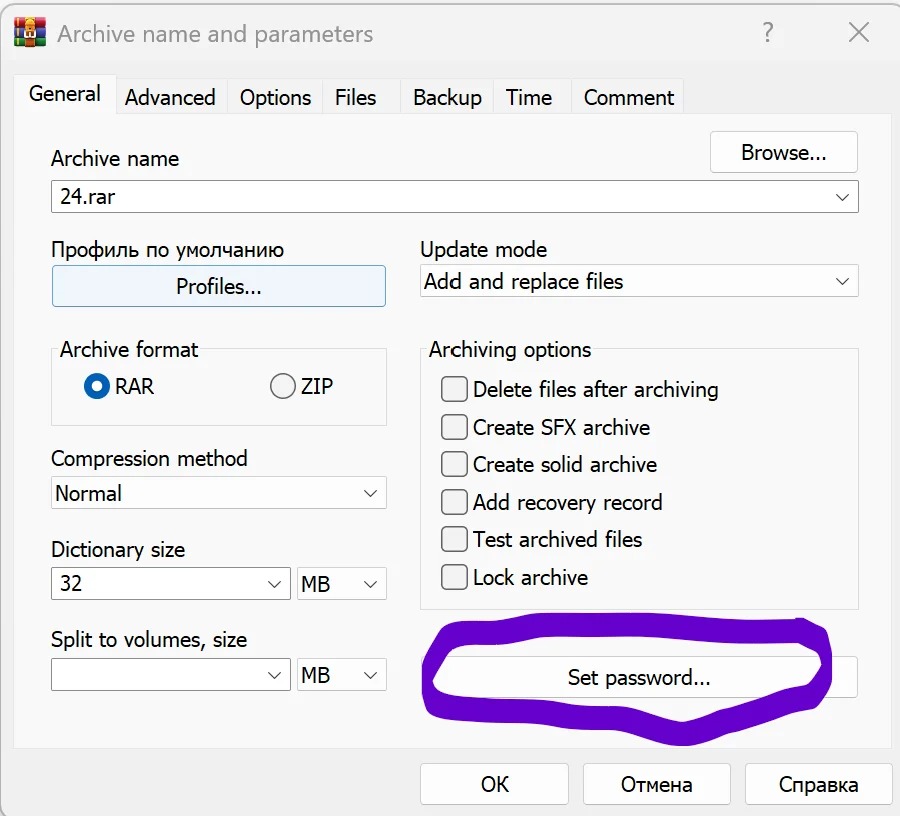The width and height of the screenshot is (900, 816).
Task: Click the WinRAR icon in title bar
Action: 30,33
